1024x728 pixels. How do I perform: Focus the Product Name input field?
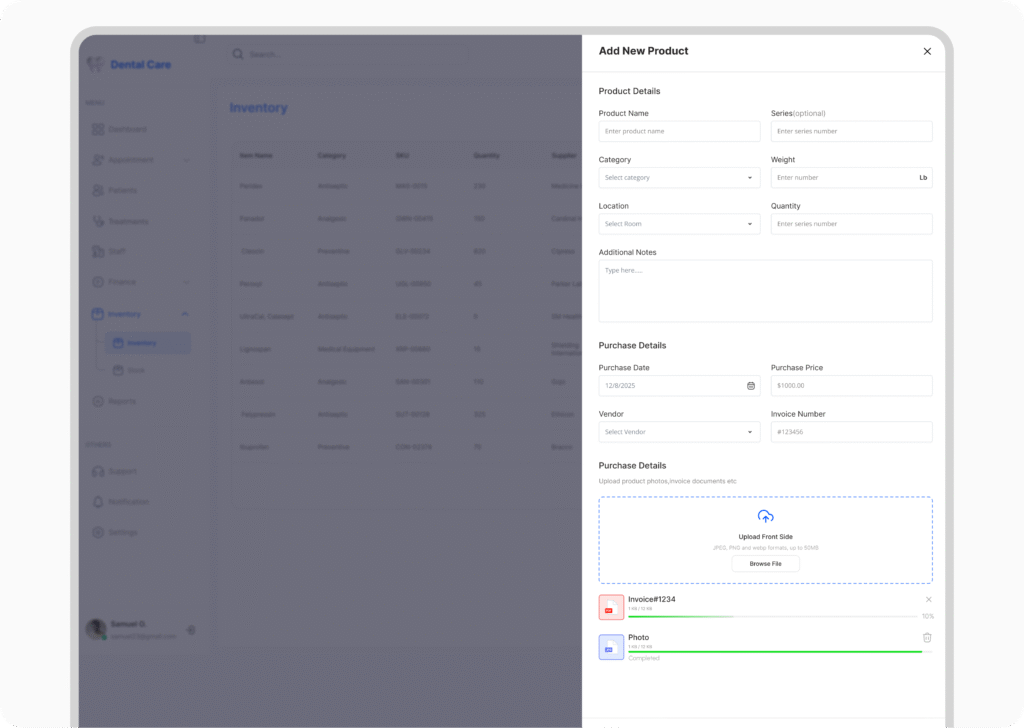[x=679, y=131]
